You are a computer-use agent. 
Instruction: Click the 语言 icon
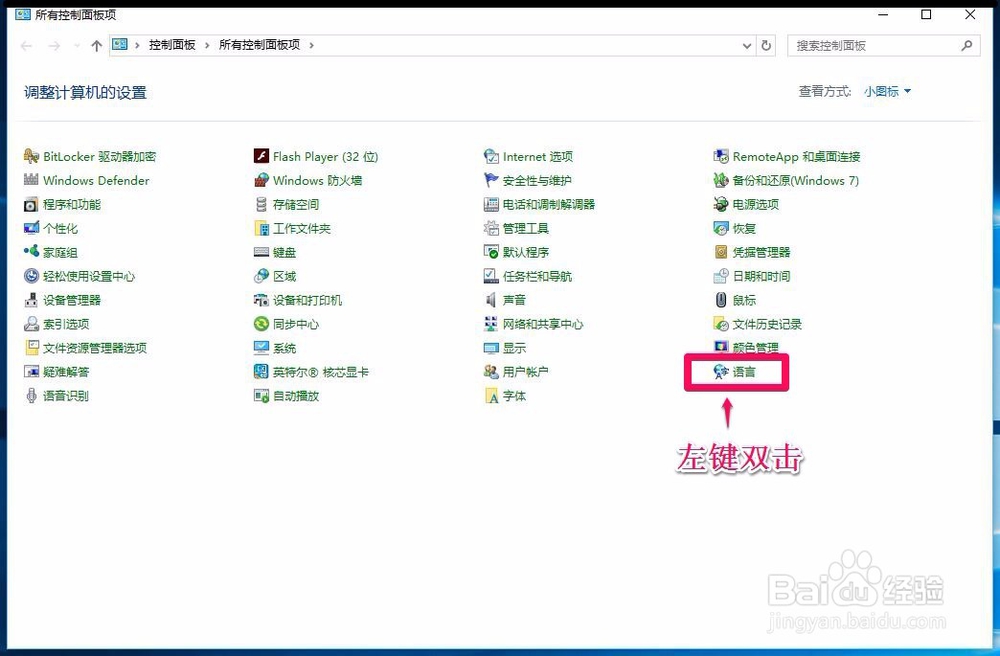[721, 372]
